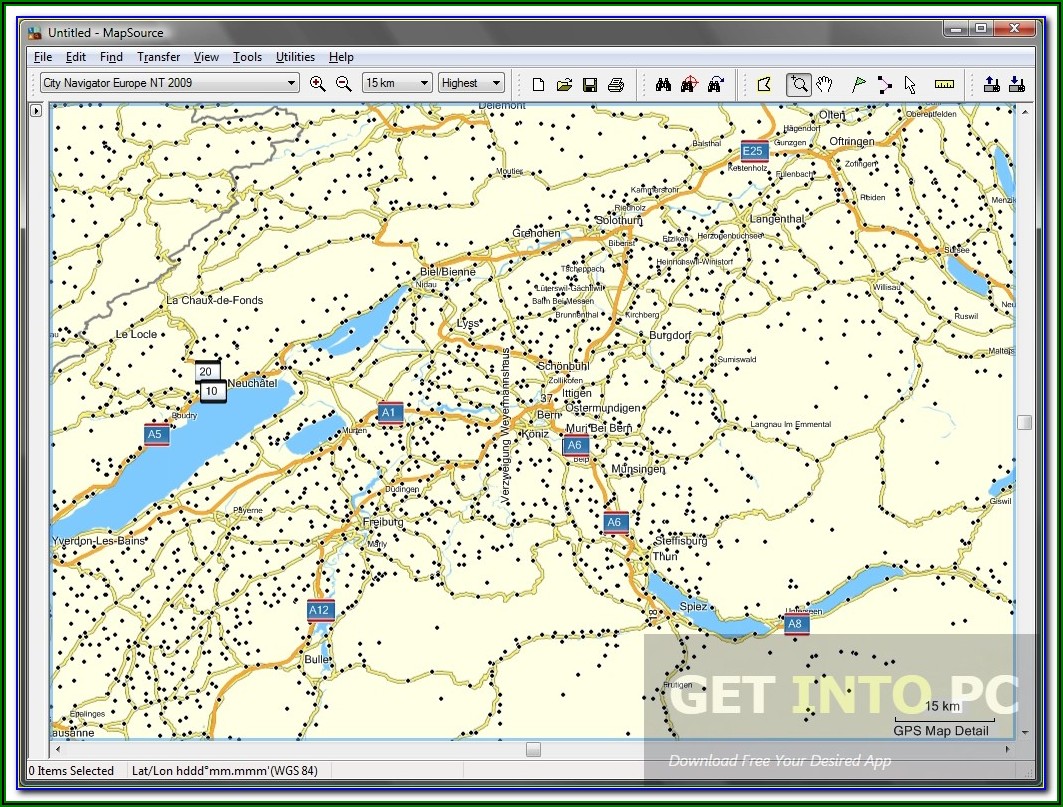Viewport: 1063px width, 807px height.
Task: Open a file using the folder icon
Action: coord(564,84)
